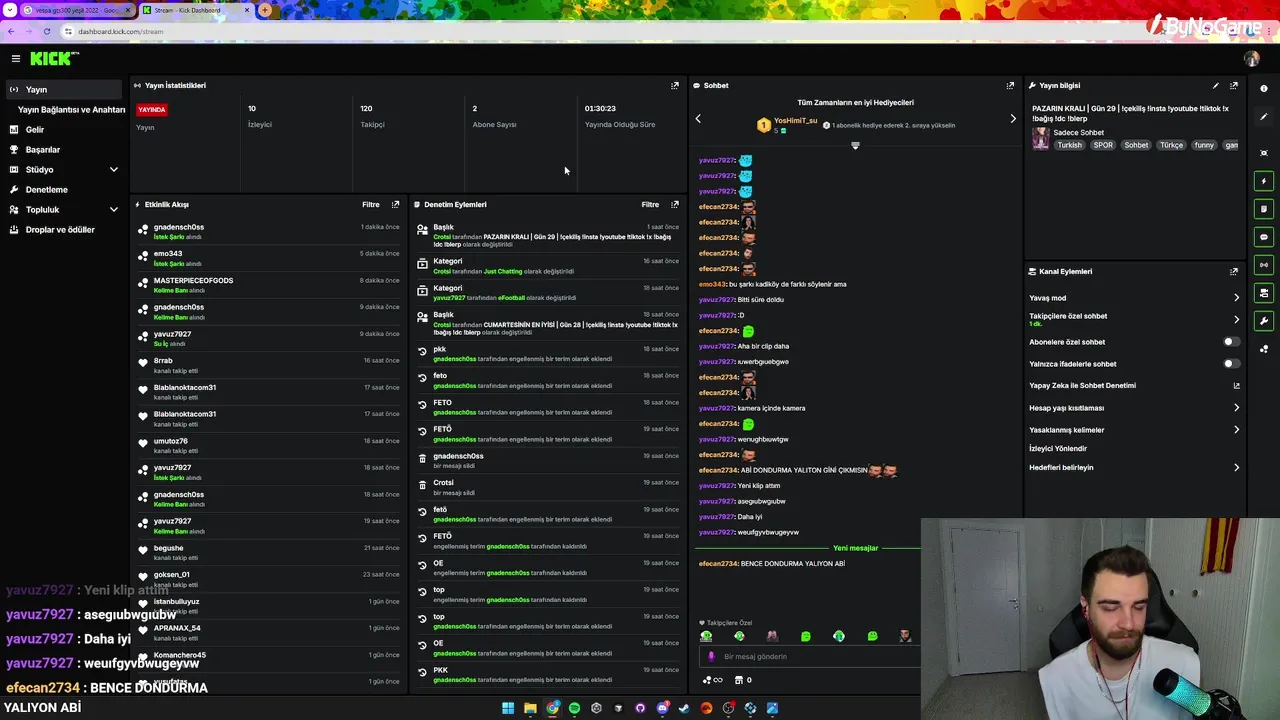Open File Explorer from taskbar
1280x720 pixels.
coord(530,708)
